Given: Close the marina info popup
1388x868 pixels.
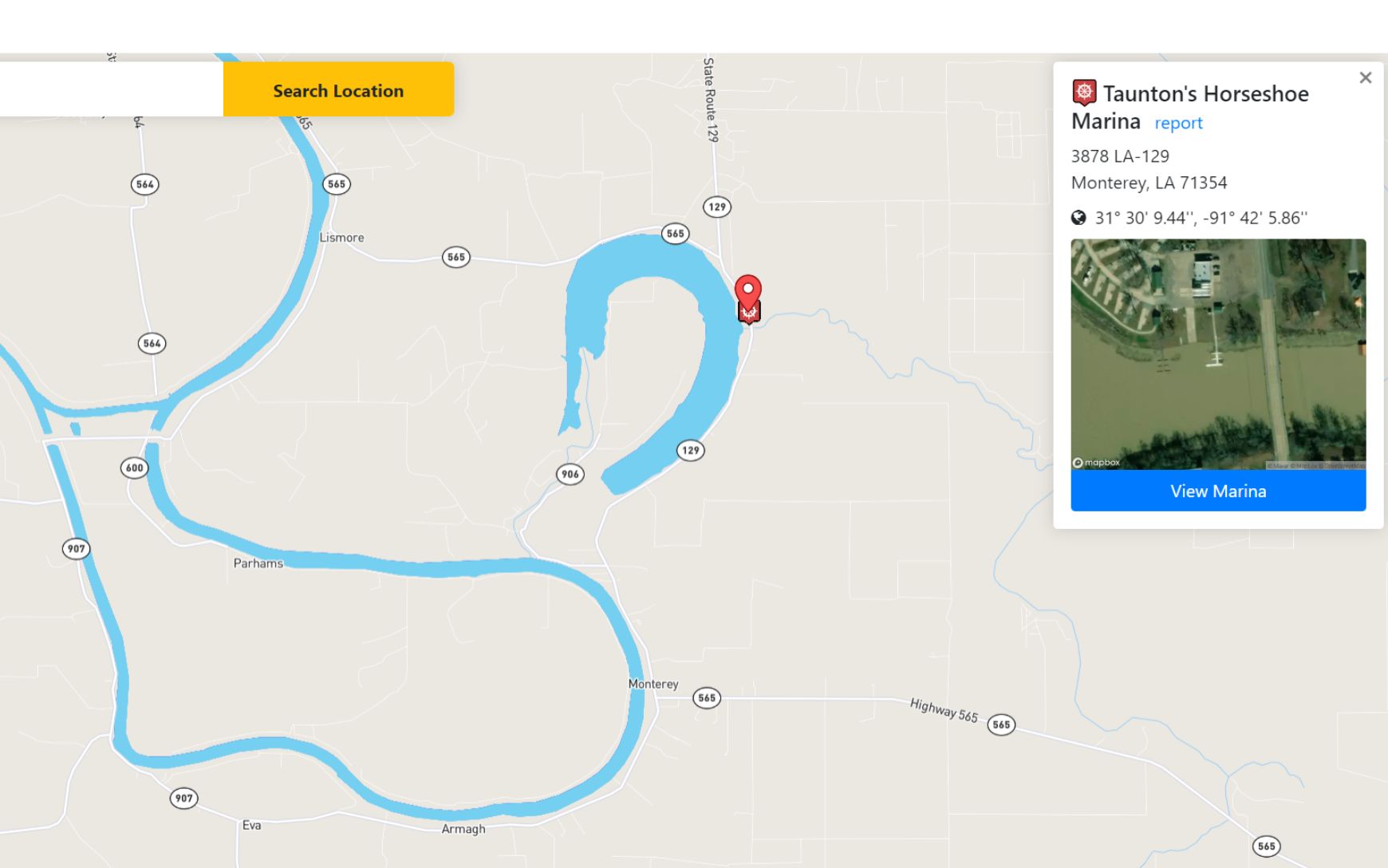Looking at the screenshot, I should click(x=1366, y=77).
